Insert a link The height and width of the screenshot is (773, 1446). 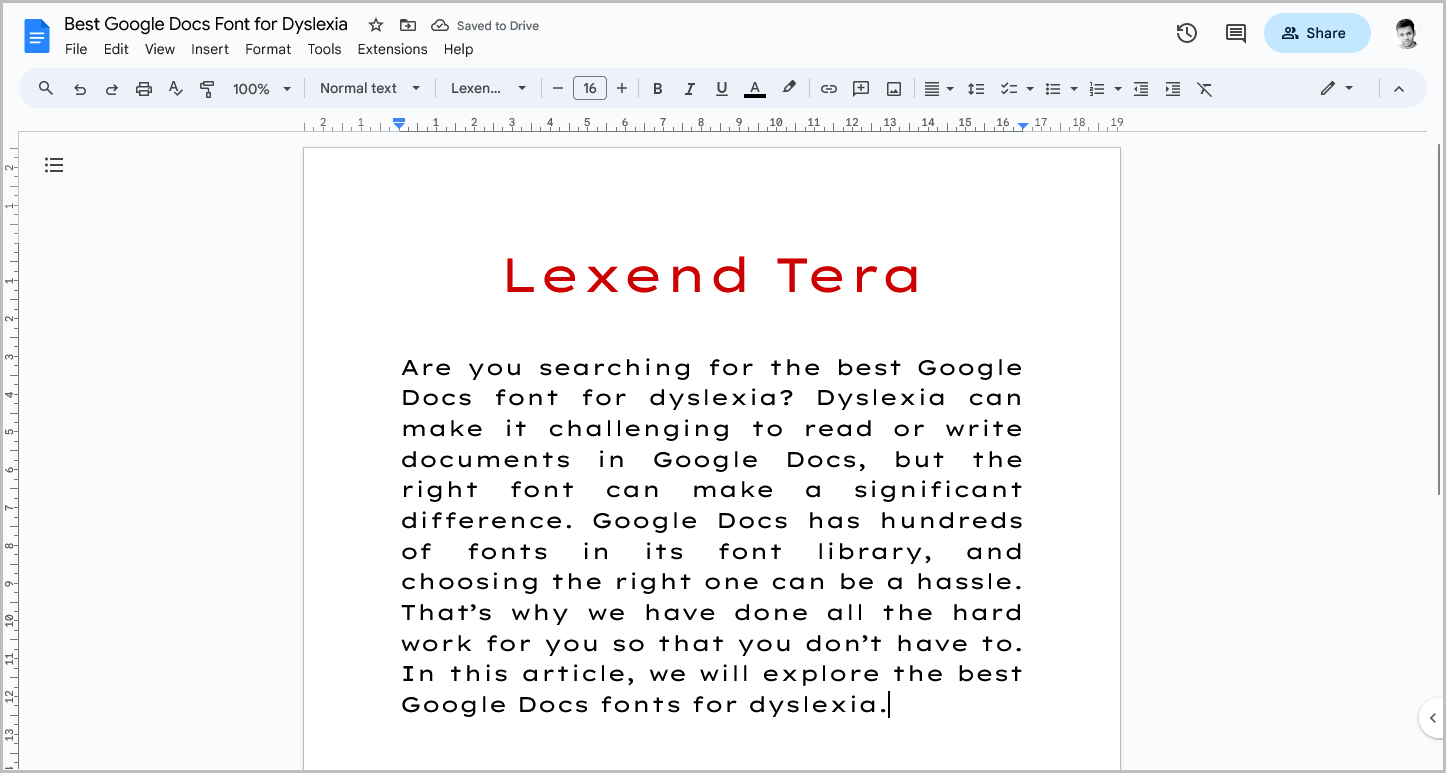pyautogui.click(x=829, y=89)
